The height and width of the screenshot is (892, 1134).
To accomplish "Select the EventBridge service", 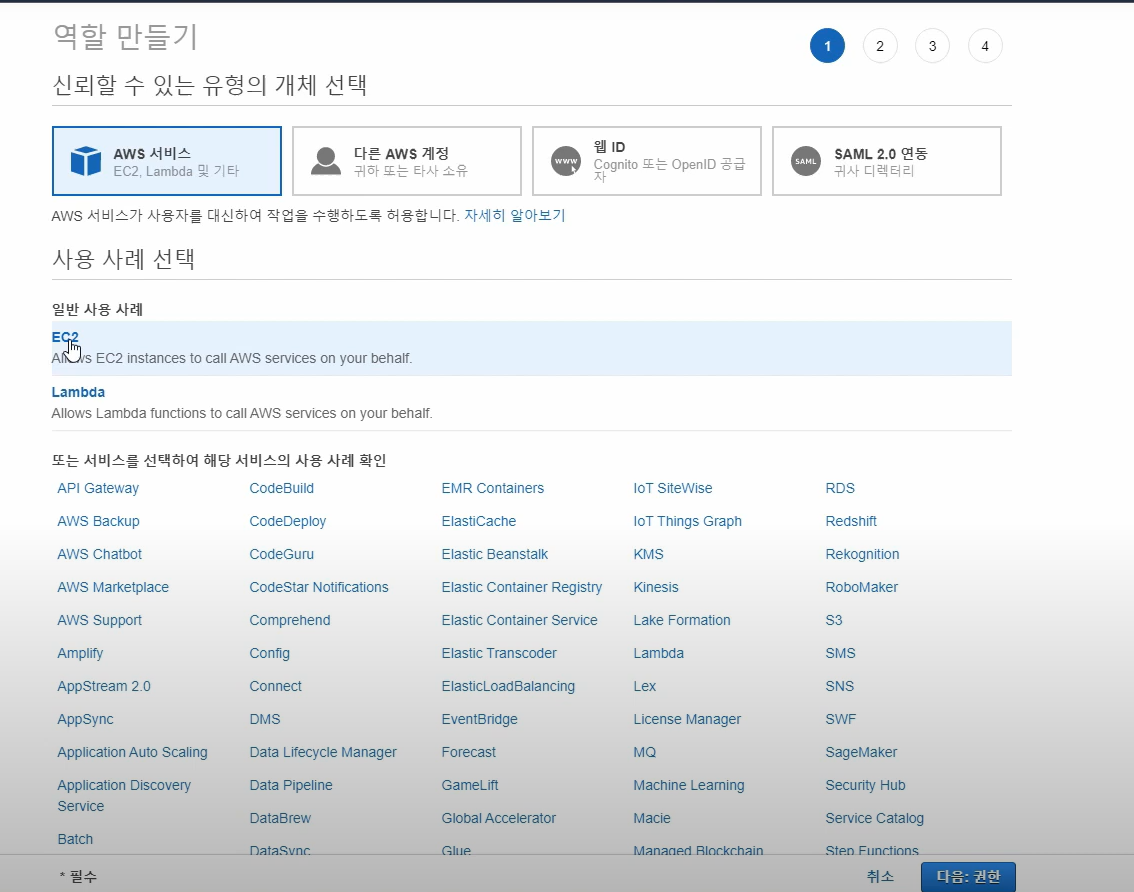I will 479,720.
